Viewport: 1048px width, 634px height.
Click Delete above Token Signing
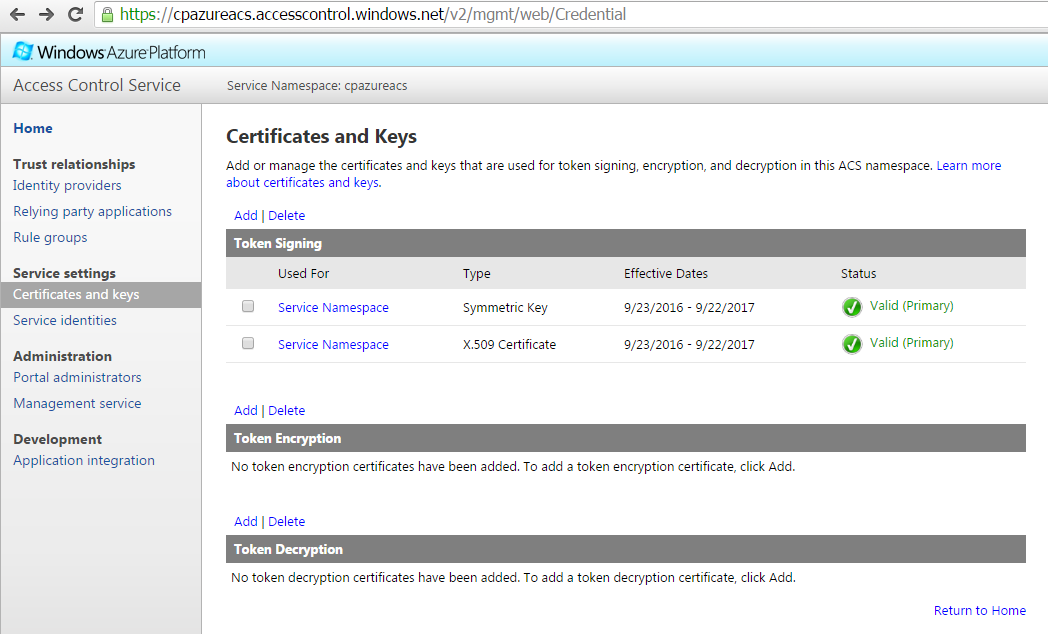[x=286, y=215]
